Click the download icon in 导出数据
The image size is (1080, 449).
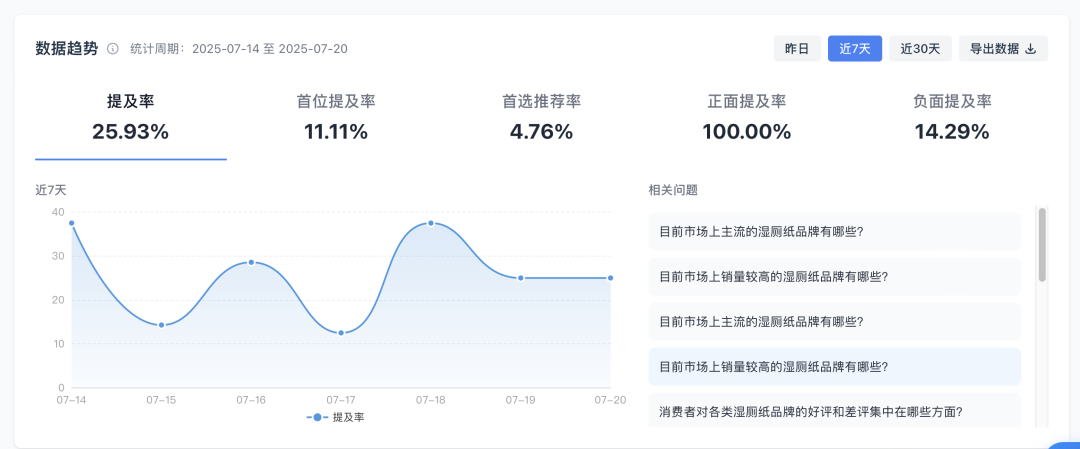click(1031, 49)
